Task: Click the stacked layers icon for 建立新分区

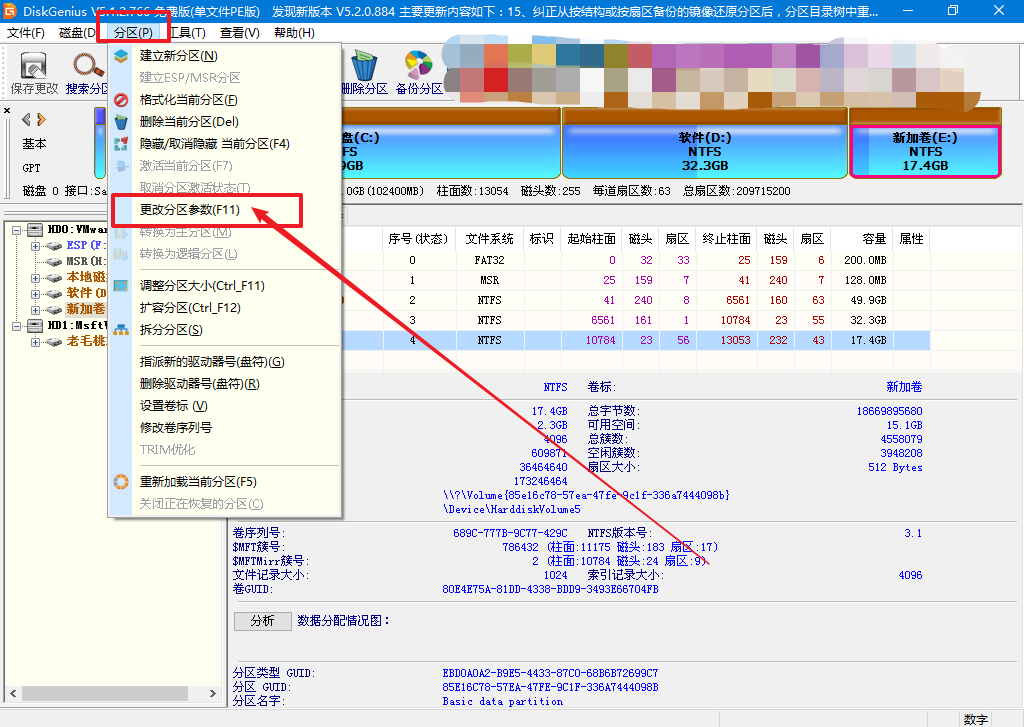Action: [x=121, y=56]
